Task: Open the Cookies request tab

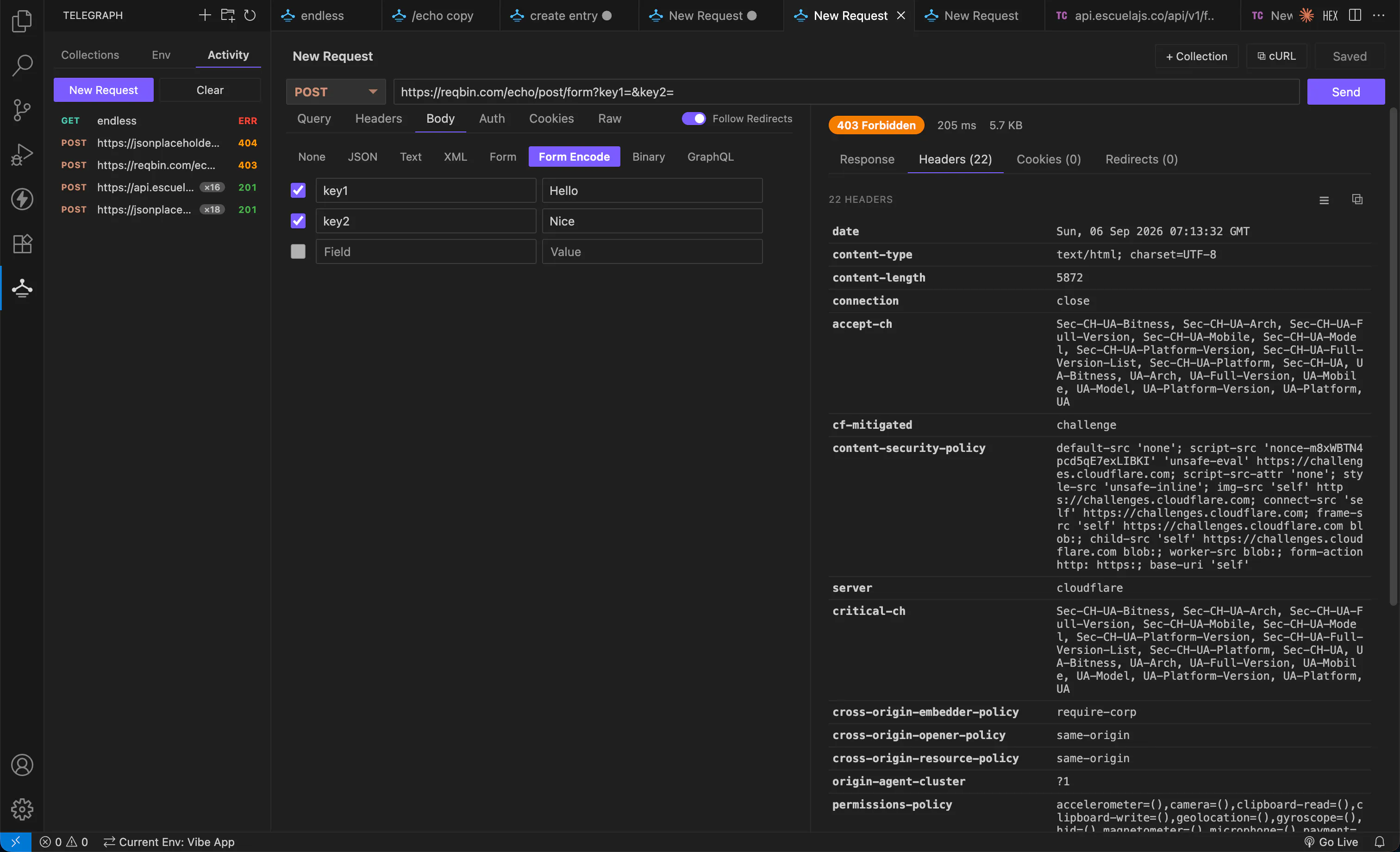Action: pyautogui.click(x=551, y=118)
